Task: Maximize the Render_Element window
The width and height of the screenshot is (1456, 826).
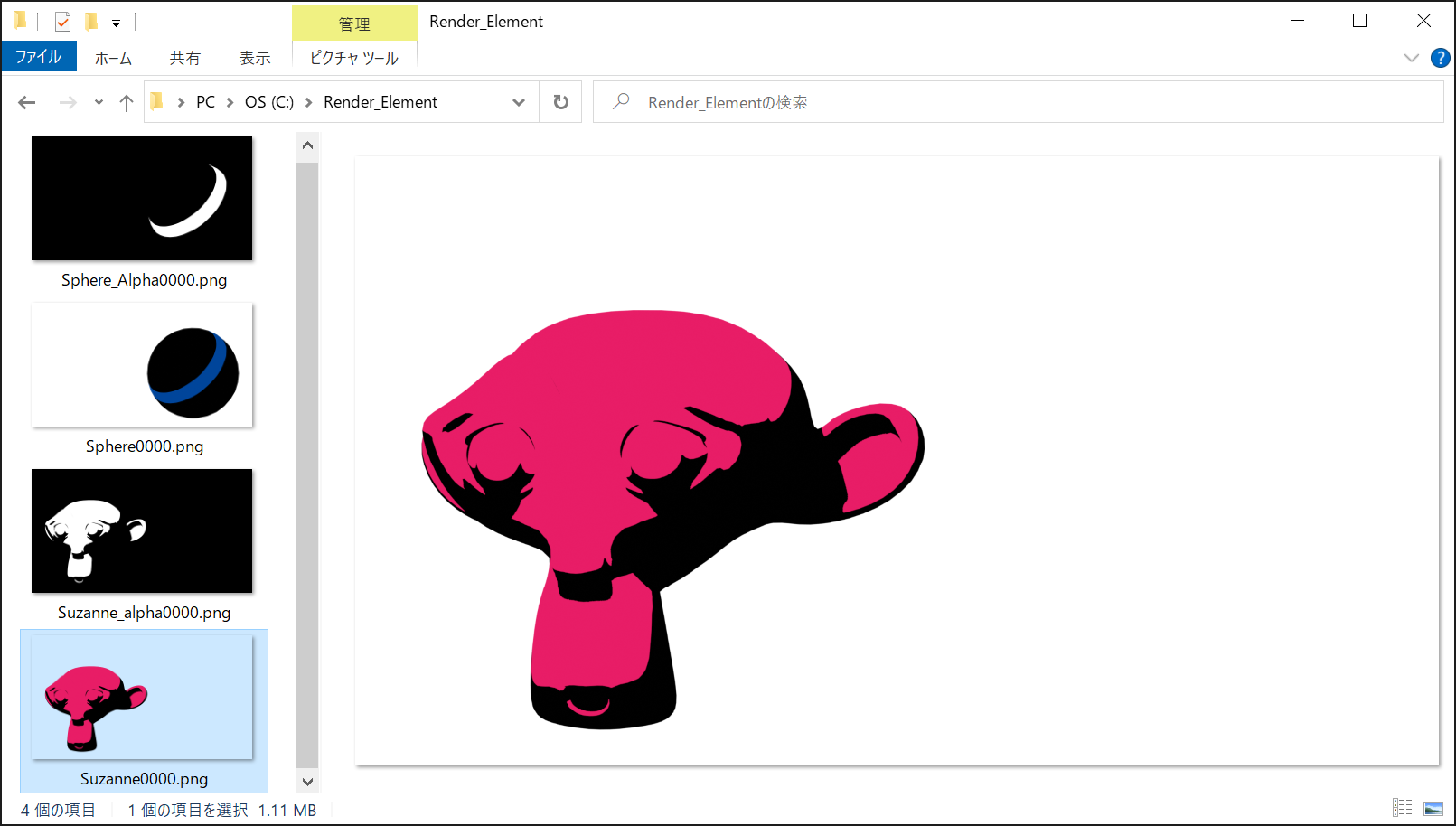Action: point(1359,21)
